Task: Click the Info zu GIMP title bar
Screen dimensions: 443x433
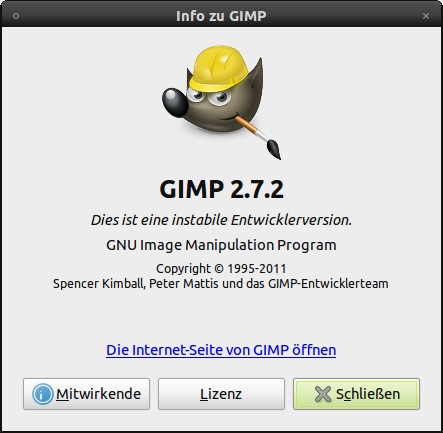Action: [221, 16]
